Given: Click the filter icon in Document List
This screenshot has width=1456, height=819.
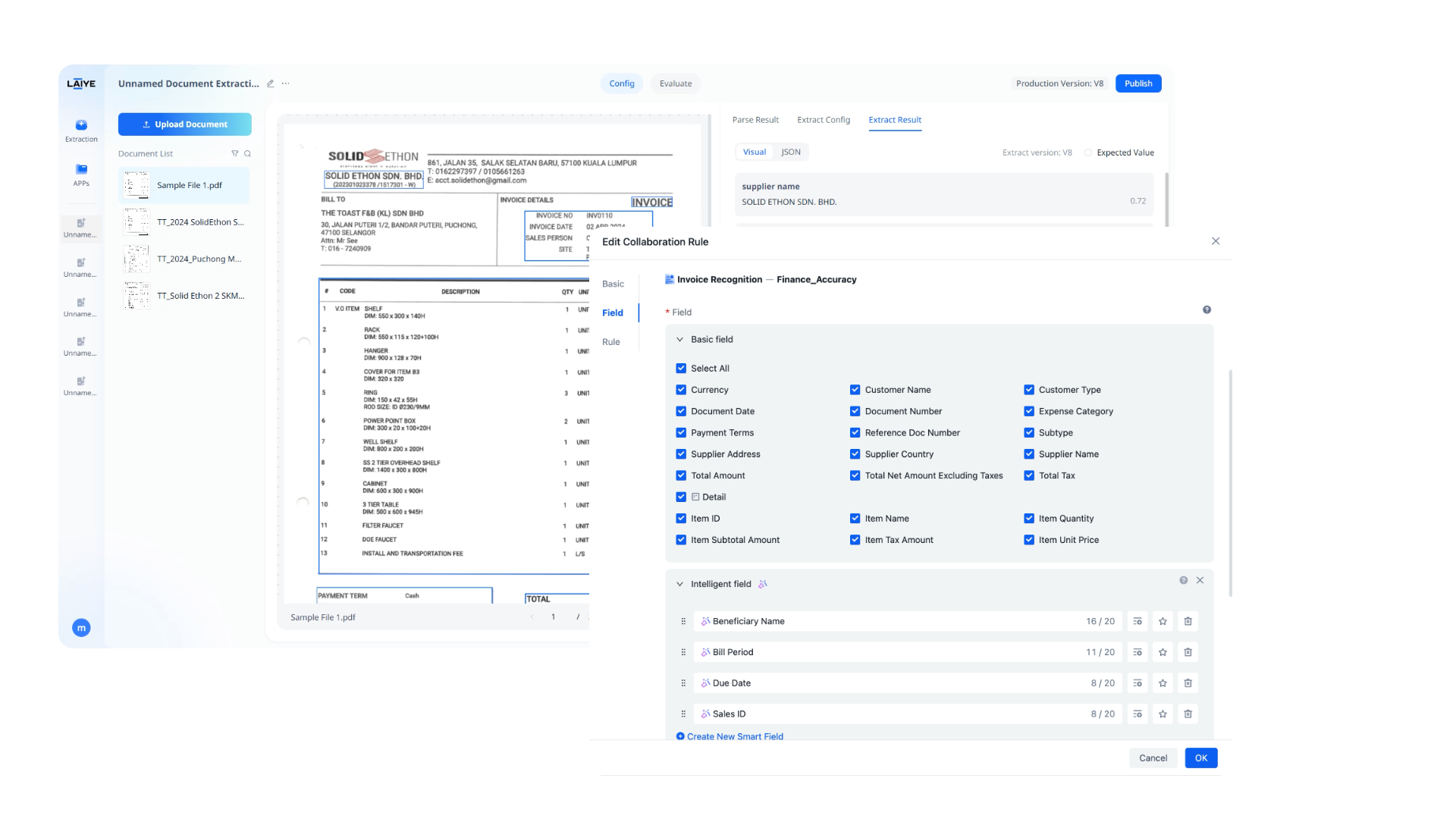Looking at the screenshot, I should coord(235,154).
